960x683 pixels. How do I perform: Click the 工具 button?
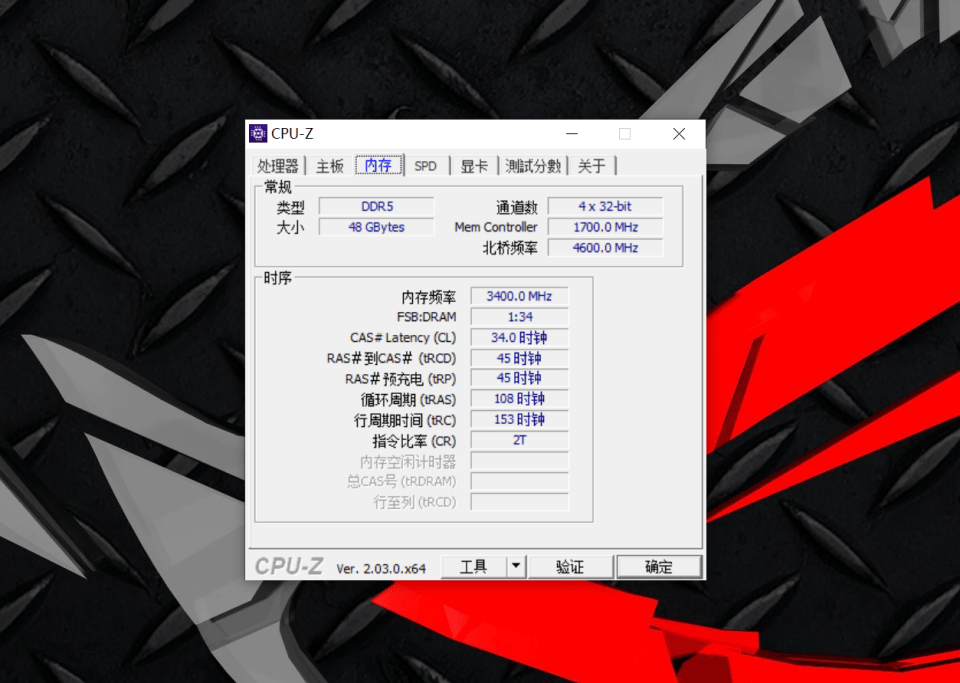474,567
